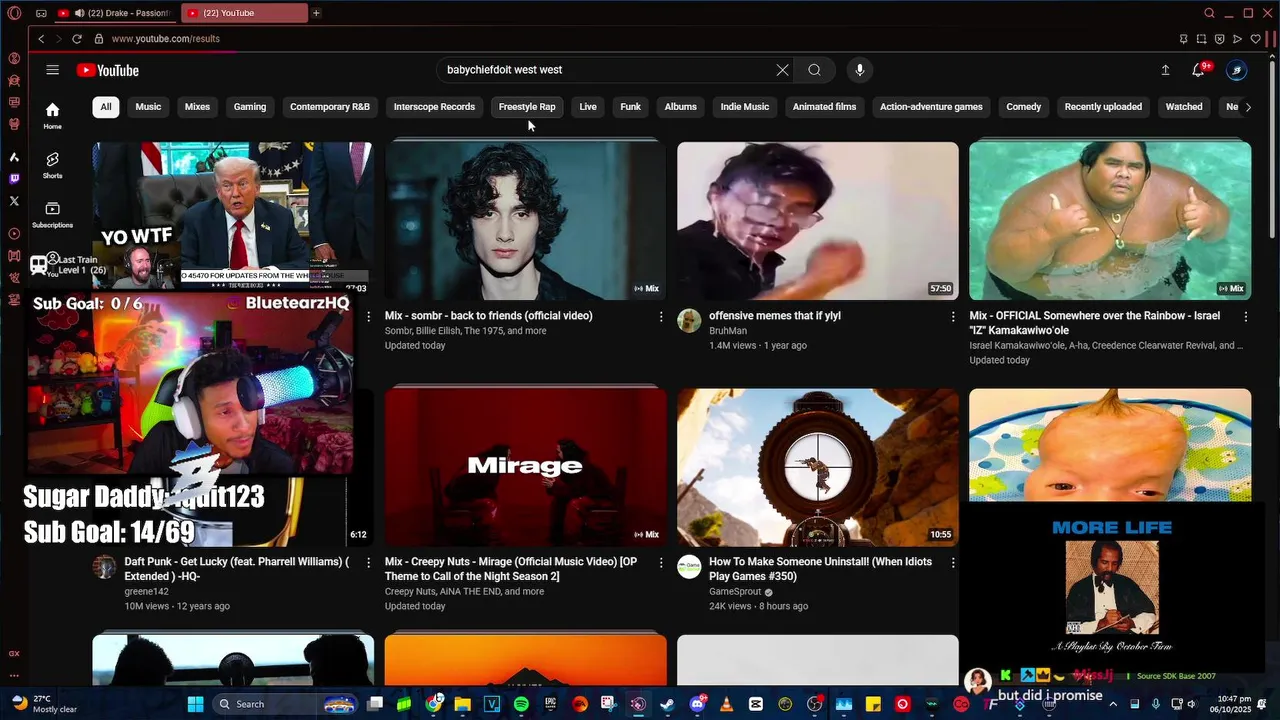The height and width of the screenshot is (720, 1280).
Task: Open Shorts in the sidebar
Action: (53, 165)
